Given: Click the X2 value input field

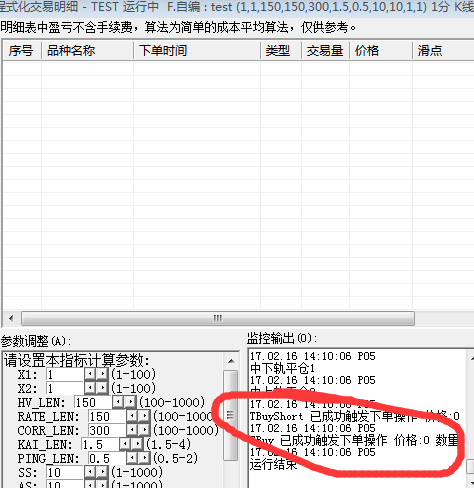Looking at the screenshot, I should pos(65,388).
